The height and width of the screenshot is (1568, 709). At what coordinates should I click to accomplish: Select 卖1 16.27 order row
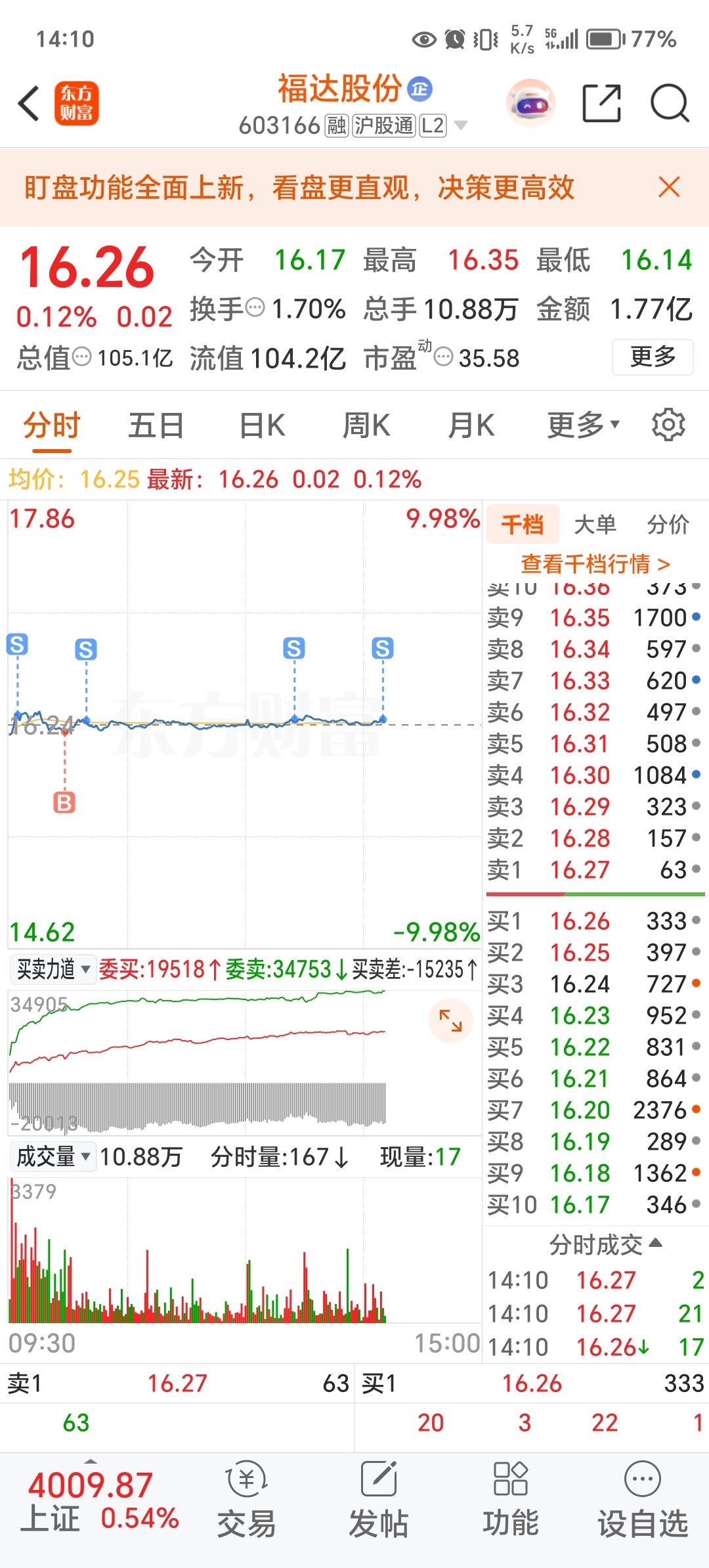point(594,869)
